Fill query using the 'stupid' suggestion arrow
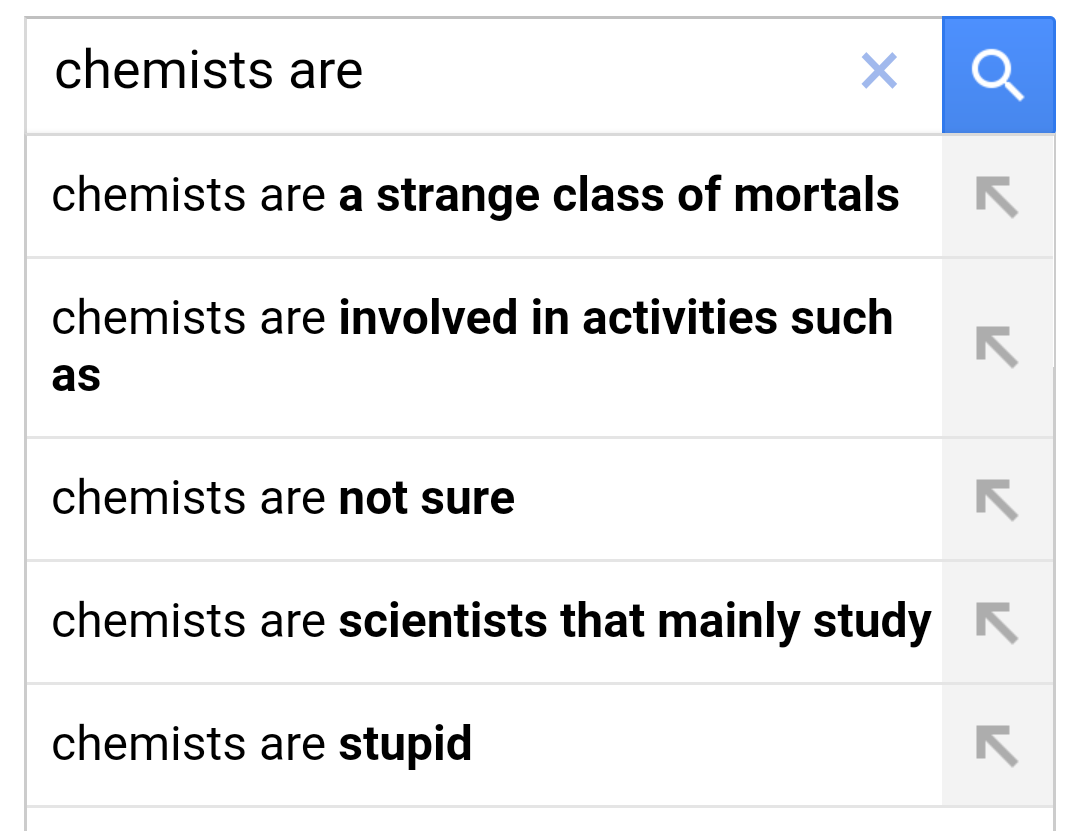 997,745
